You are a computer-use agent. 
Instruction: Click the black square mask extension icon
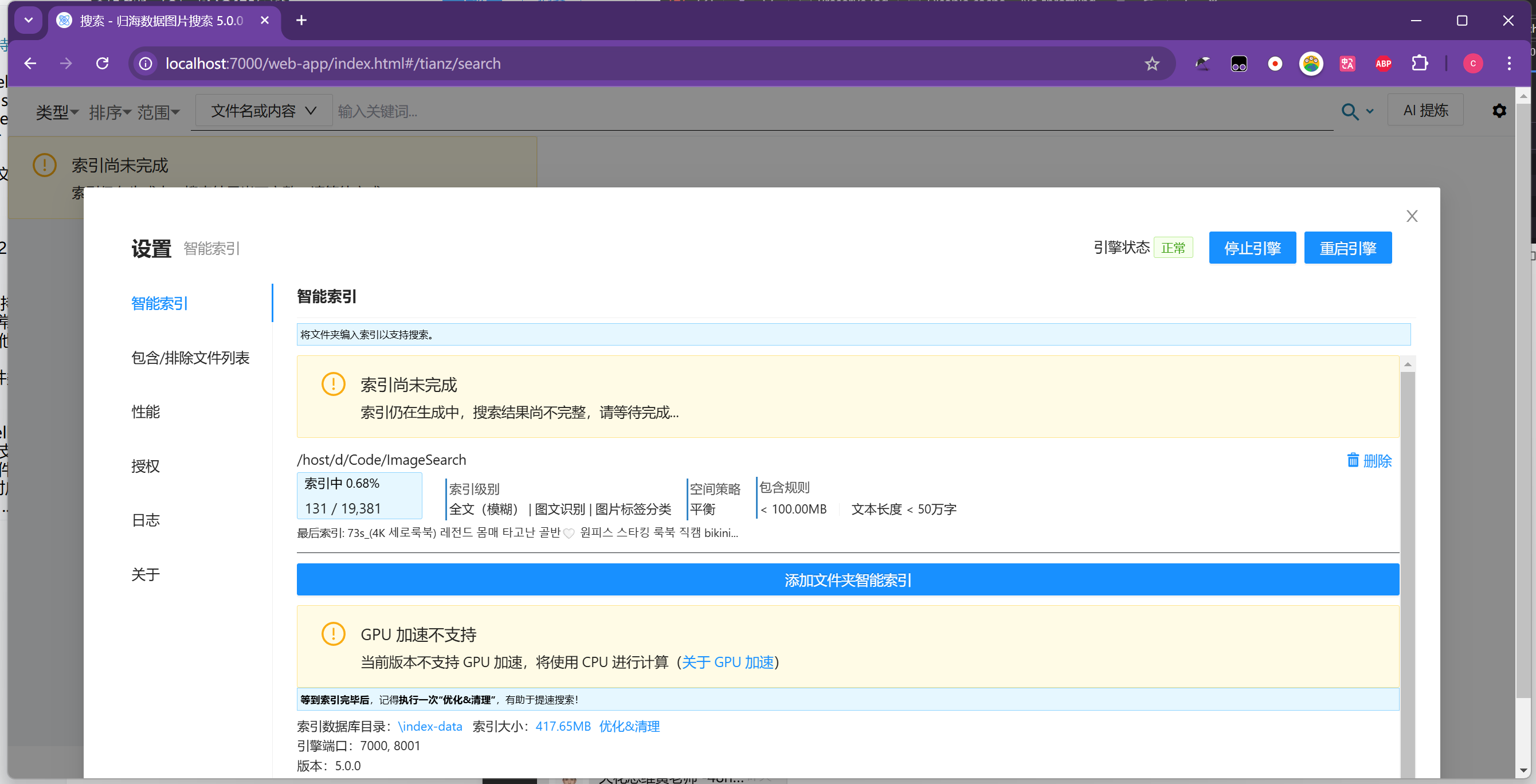point(1239,63)
